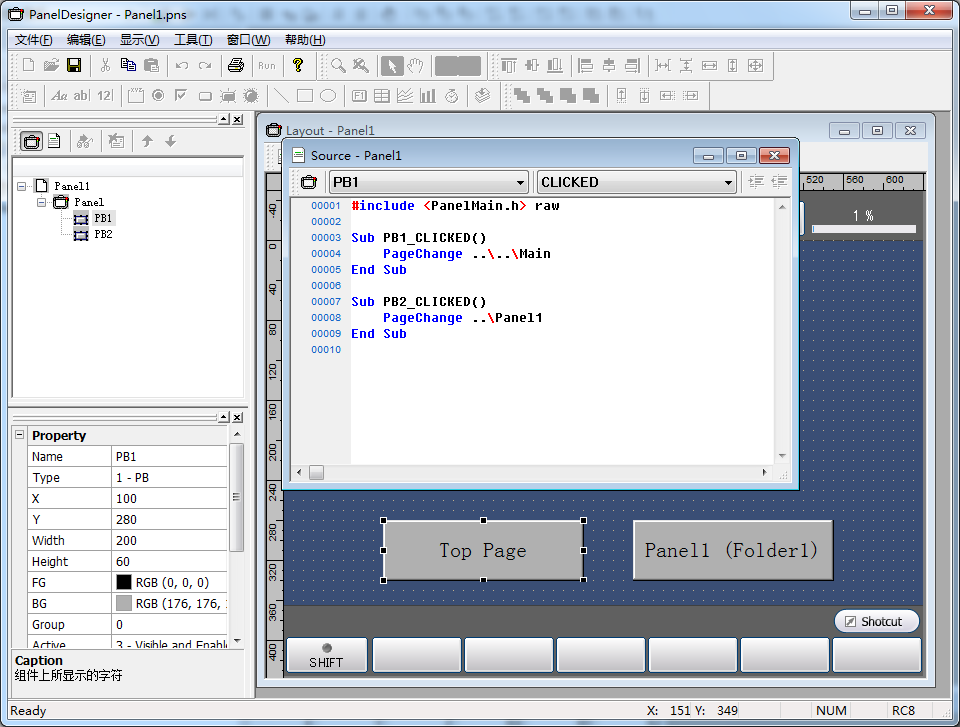
Task: Click the Panel1 (Folder1) button on canvas
Action: (732, 550)
